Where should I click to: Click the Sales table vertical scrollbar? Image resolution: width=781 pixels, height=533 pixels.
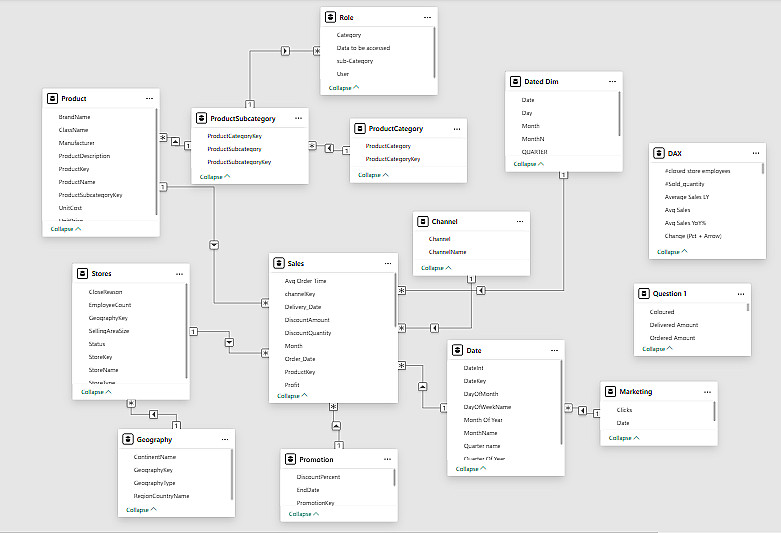point(395,300)
